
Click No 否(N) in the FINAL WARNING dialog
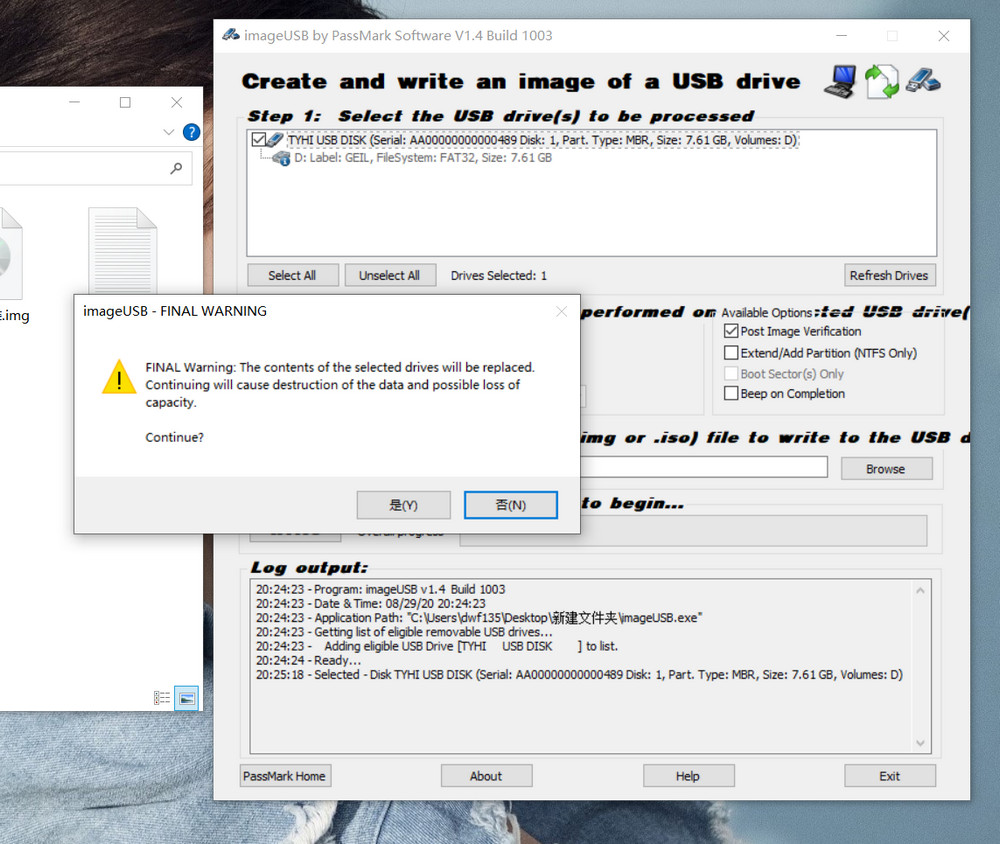(511, 505)
